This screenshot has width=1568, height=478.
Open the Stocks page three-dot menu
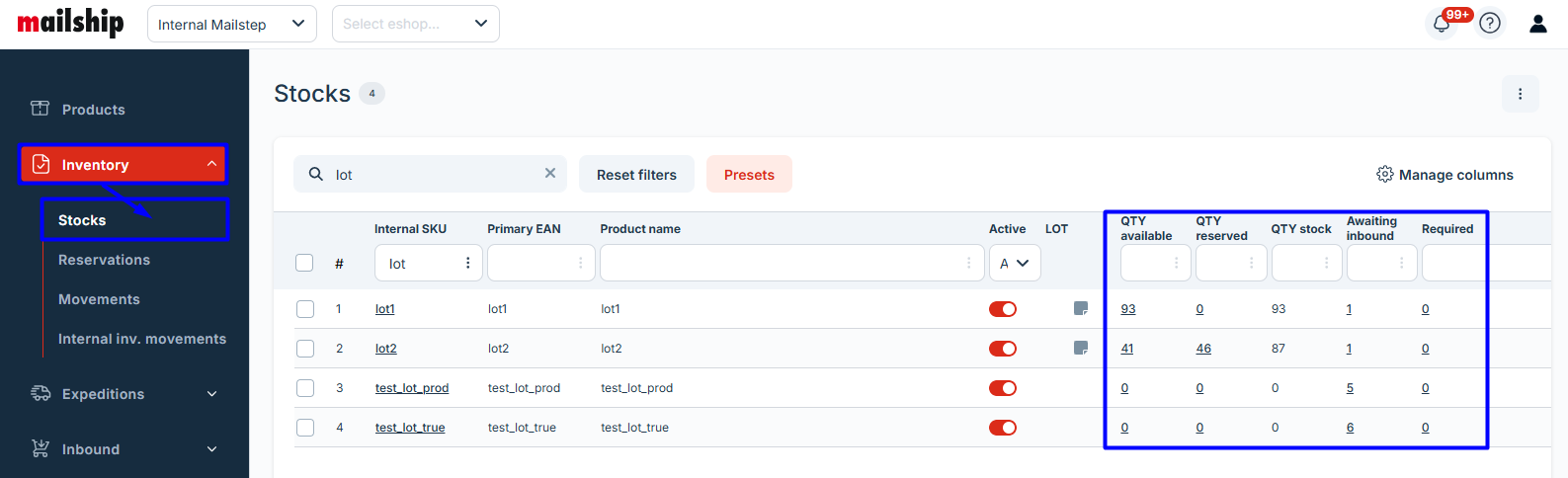(x=1520, y=94)
